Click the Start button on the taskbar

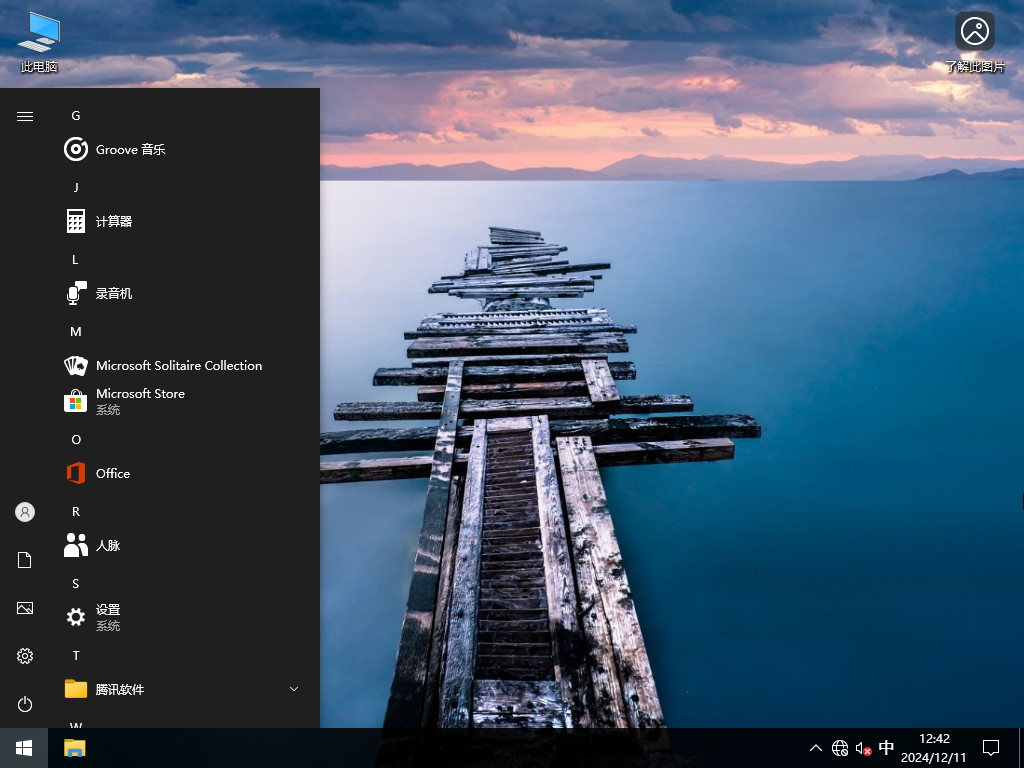[24, 748]
